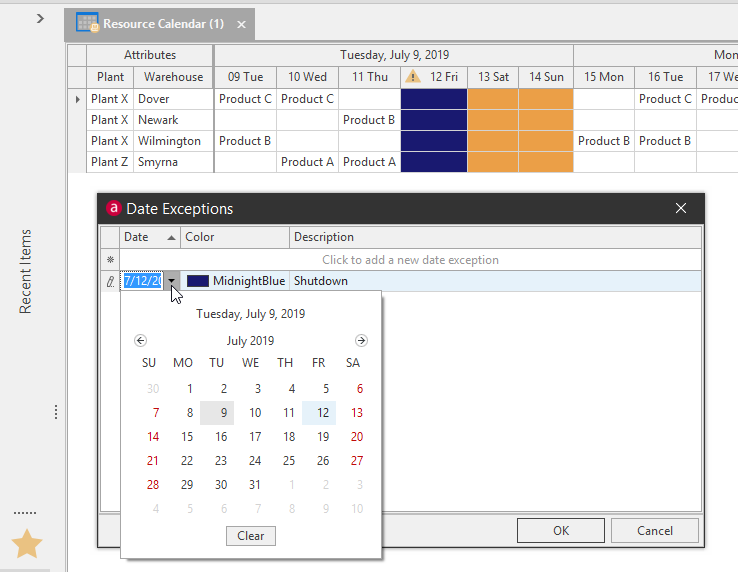Viewport: 738px width, 572px height.
Task: Click the MidnightBlue color swatch
Action: [198, 281]
